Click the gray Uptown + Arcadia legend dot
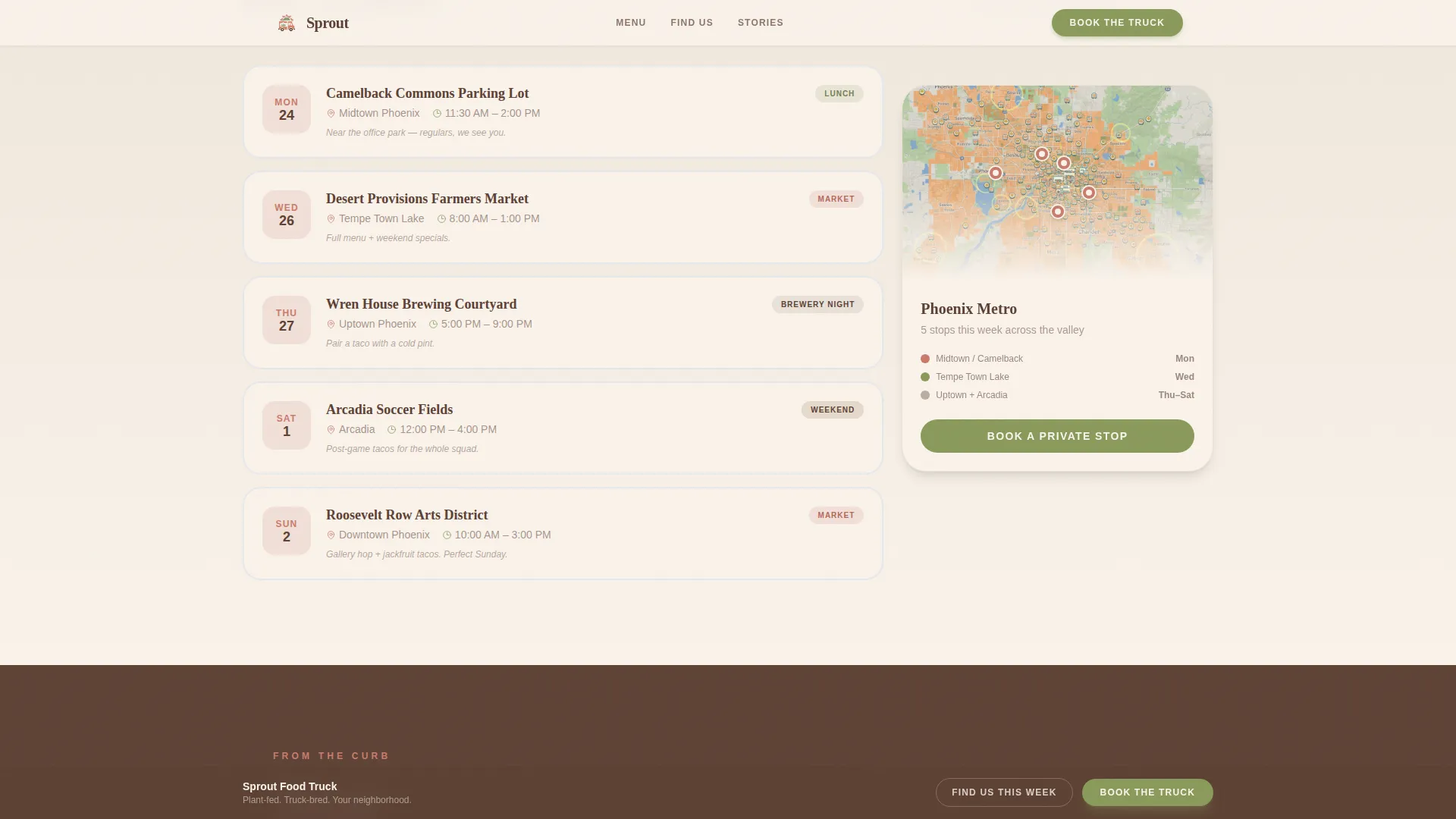This screenshot has width=1456, height=819. [925, 395]
